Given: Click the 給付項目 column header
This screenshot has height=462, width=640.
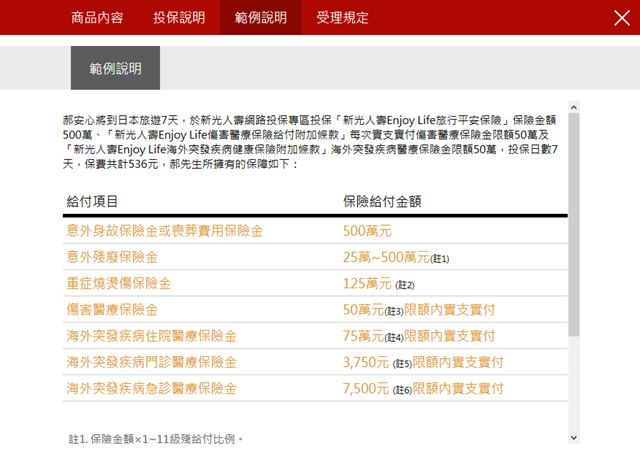Looking at the screenshot, I should point(92,201).
